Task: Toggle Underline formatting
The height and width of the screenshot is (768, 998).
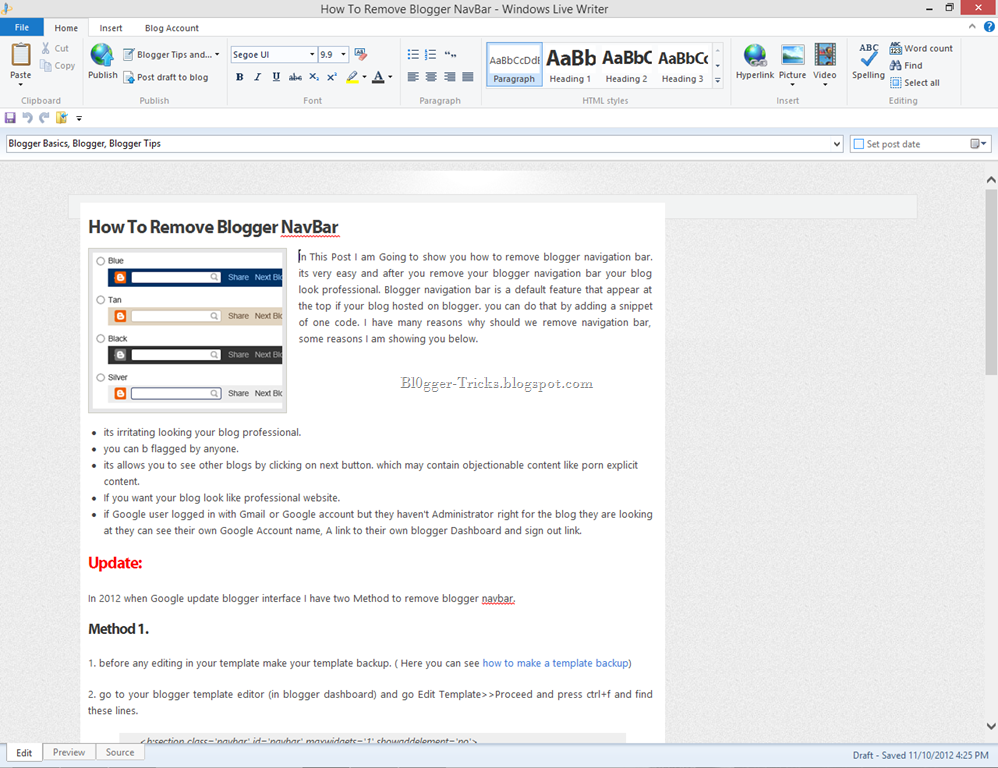Action: pyautogui.click(x=276, y=77)
